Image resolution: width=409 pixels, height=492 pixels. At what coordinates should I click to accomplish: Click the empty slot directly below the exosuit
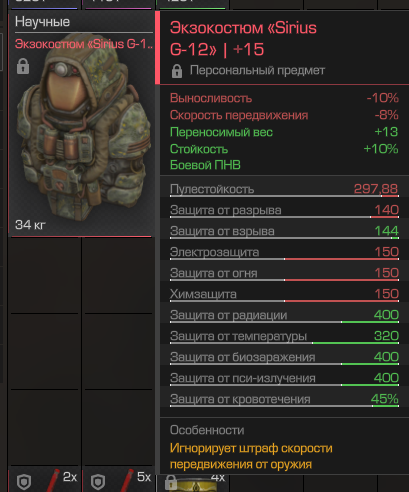[x=45, y=275]
